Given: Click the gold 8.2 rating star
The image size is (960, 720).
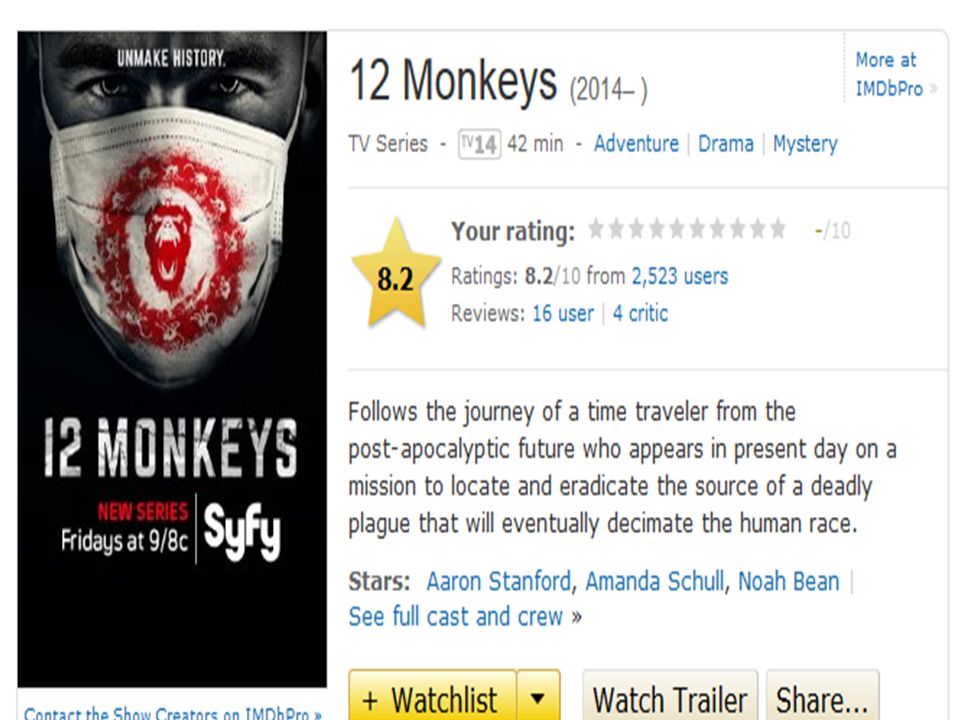Looking at the screenshot, I should pos(396,274).
